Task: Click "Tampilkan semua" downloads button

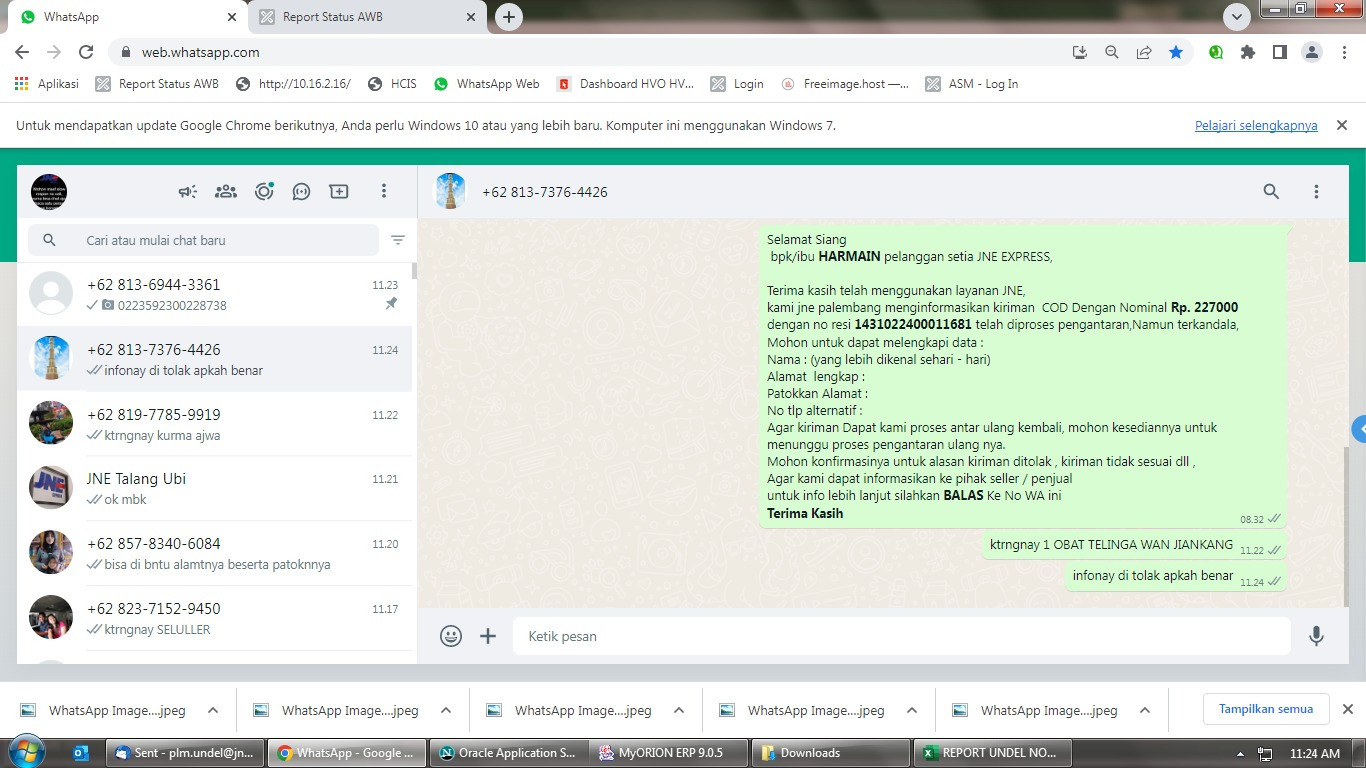Action: [x=1266, y=709]
